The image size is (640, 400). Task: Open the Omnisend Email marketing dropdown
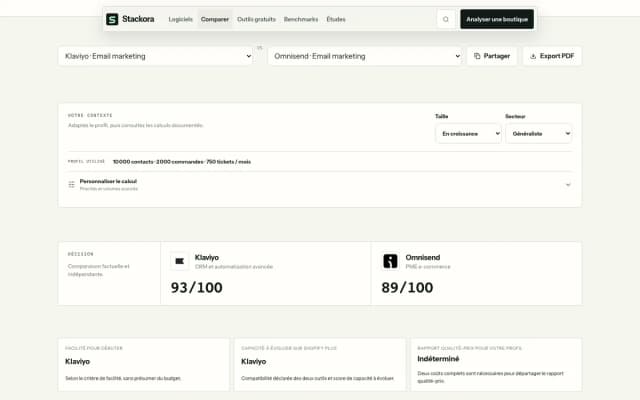tap(365, 56)
